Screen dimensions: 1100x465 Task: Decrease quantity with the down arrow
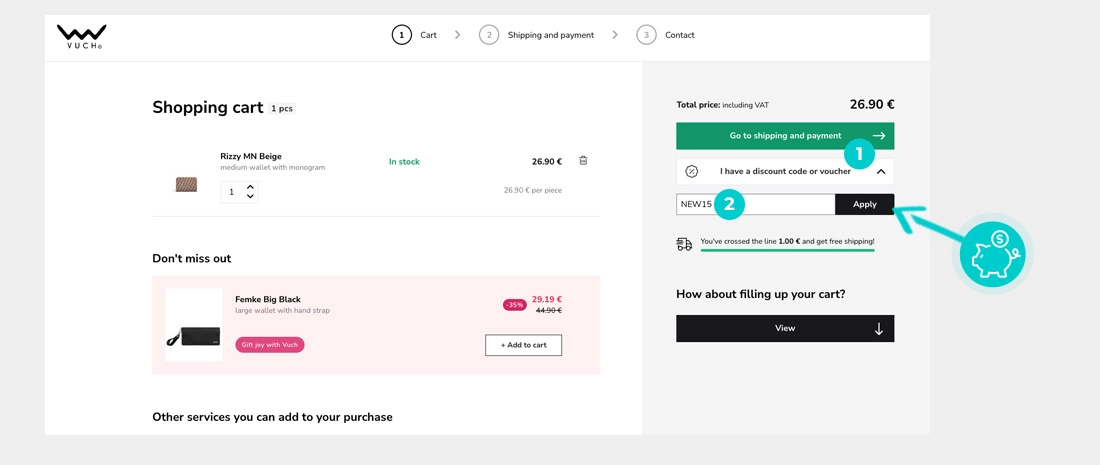tap(250, 197)
